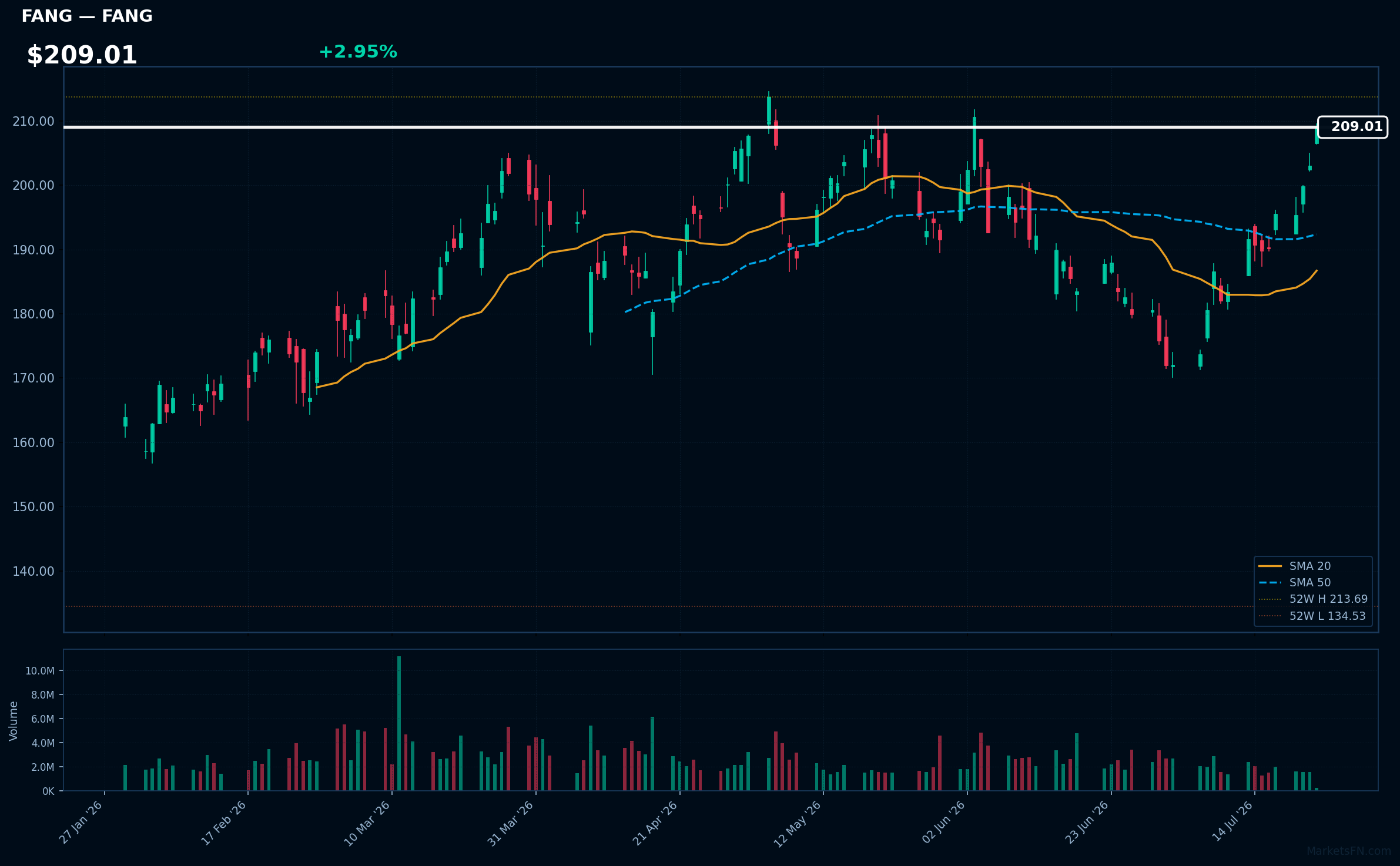Viewport: 1400px width, 866px height.
Task: Click the 200.00 price axis label
Action: pyautogui.click(x=33, y=186)
